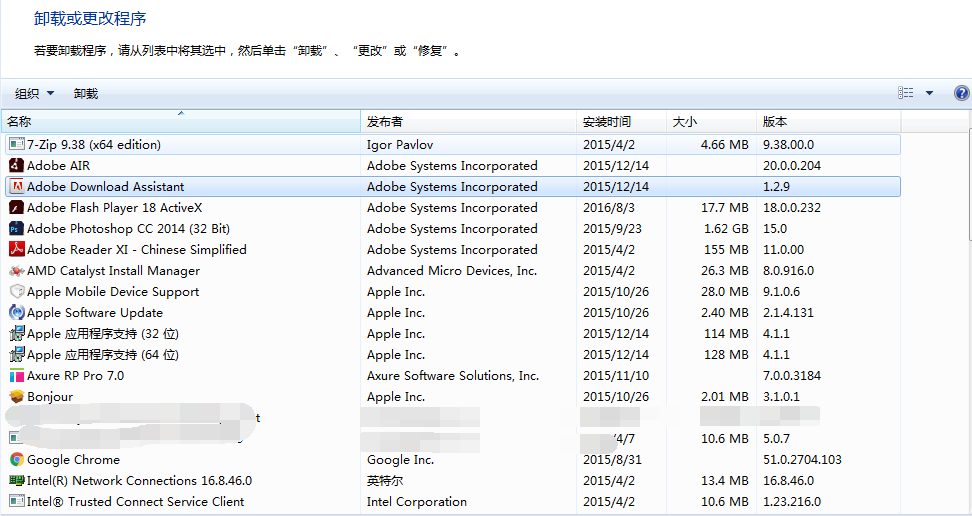Select Adobe Reader XI - Chinese Simplified text
Viewport: 972px width, 516px height.
tap(137, 249)
